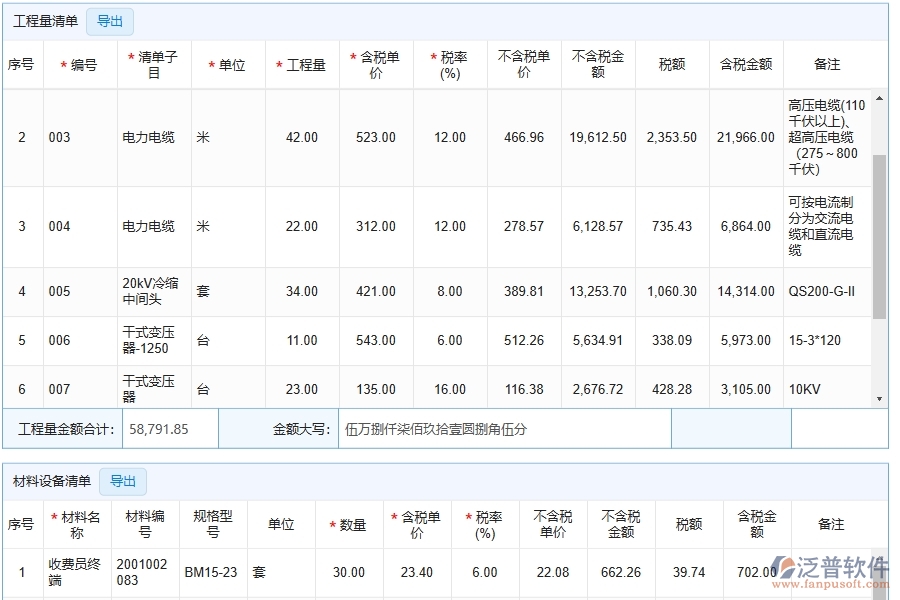The width and height of the screenshot is (900, 600).
Task: Click the 规格型号 column header
Action: pos(213,525)
